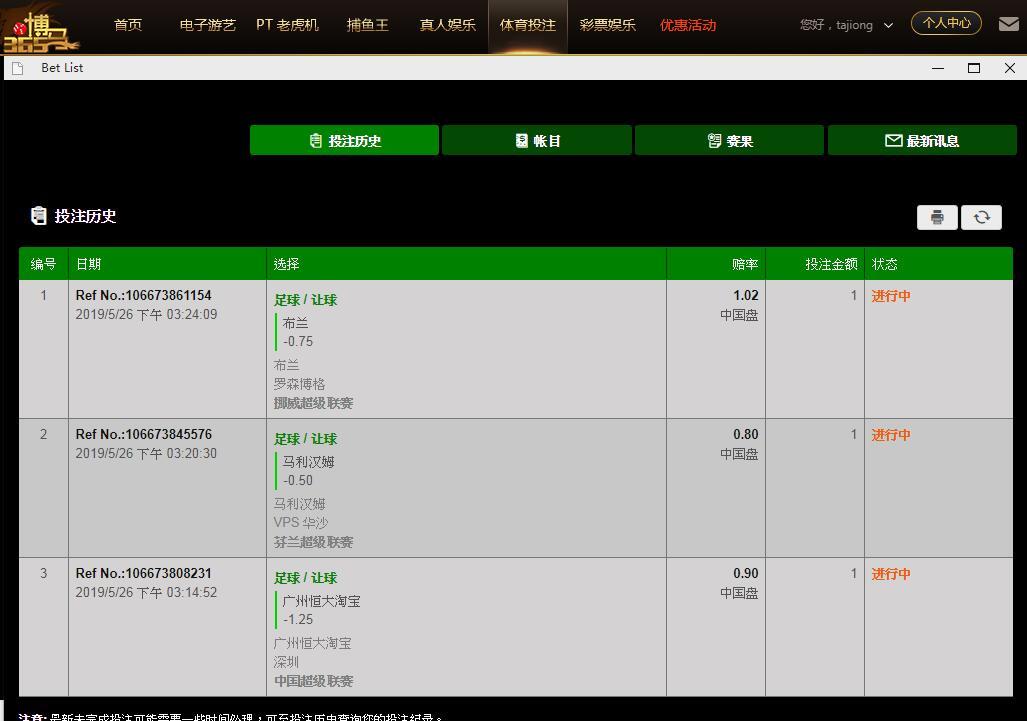Click the 投注历史 heading clipboard icon

[39, 215]
